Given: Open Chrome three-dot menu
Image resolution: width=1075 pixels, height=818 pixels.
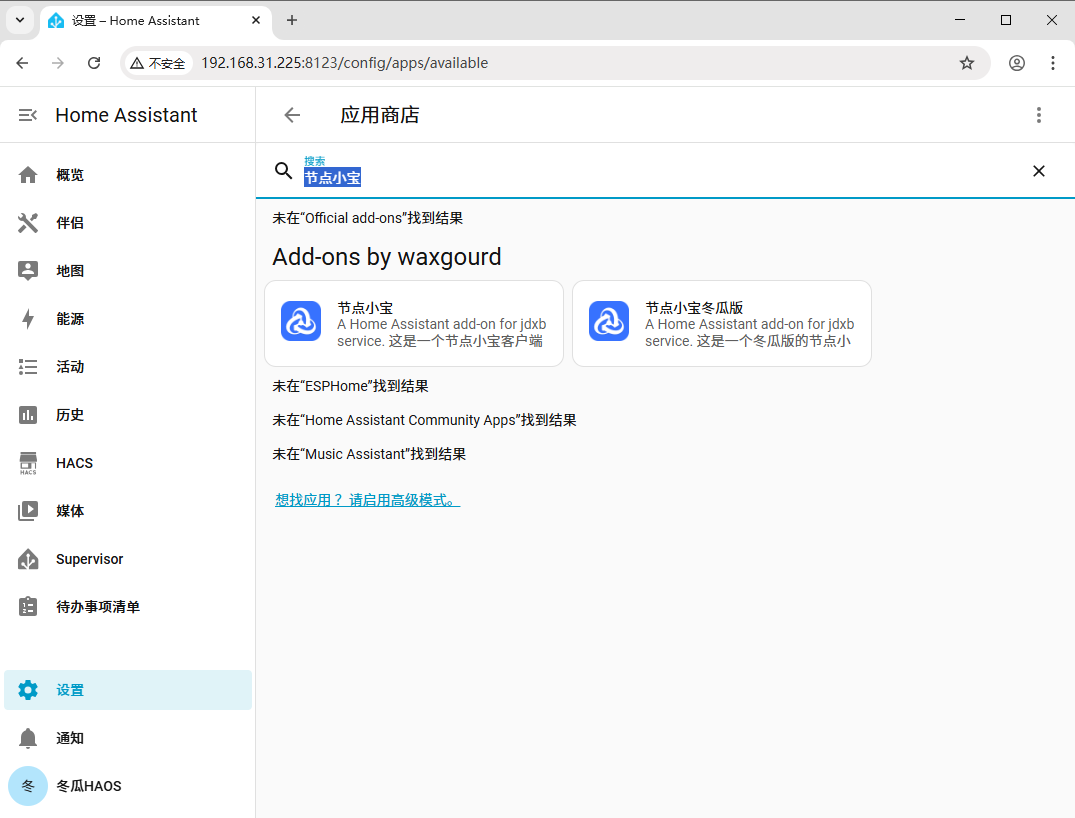Looking at the screenshot, I should 1053,63.
